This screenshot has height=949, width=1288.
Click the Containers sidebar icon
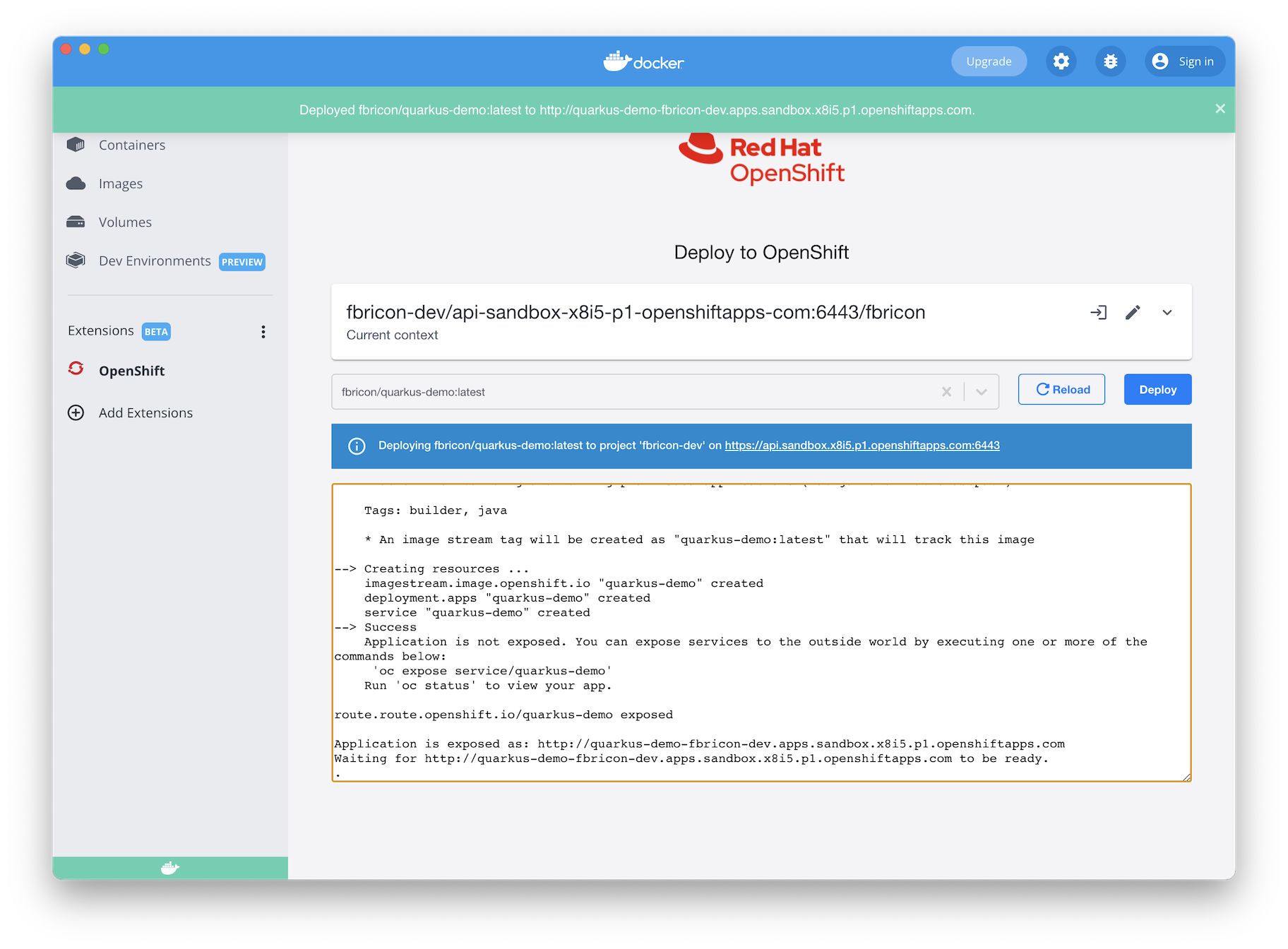(x=76, y=145)
